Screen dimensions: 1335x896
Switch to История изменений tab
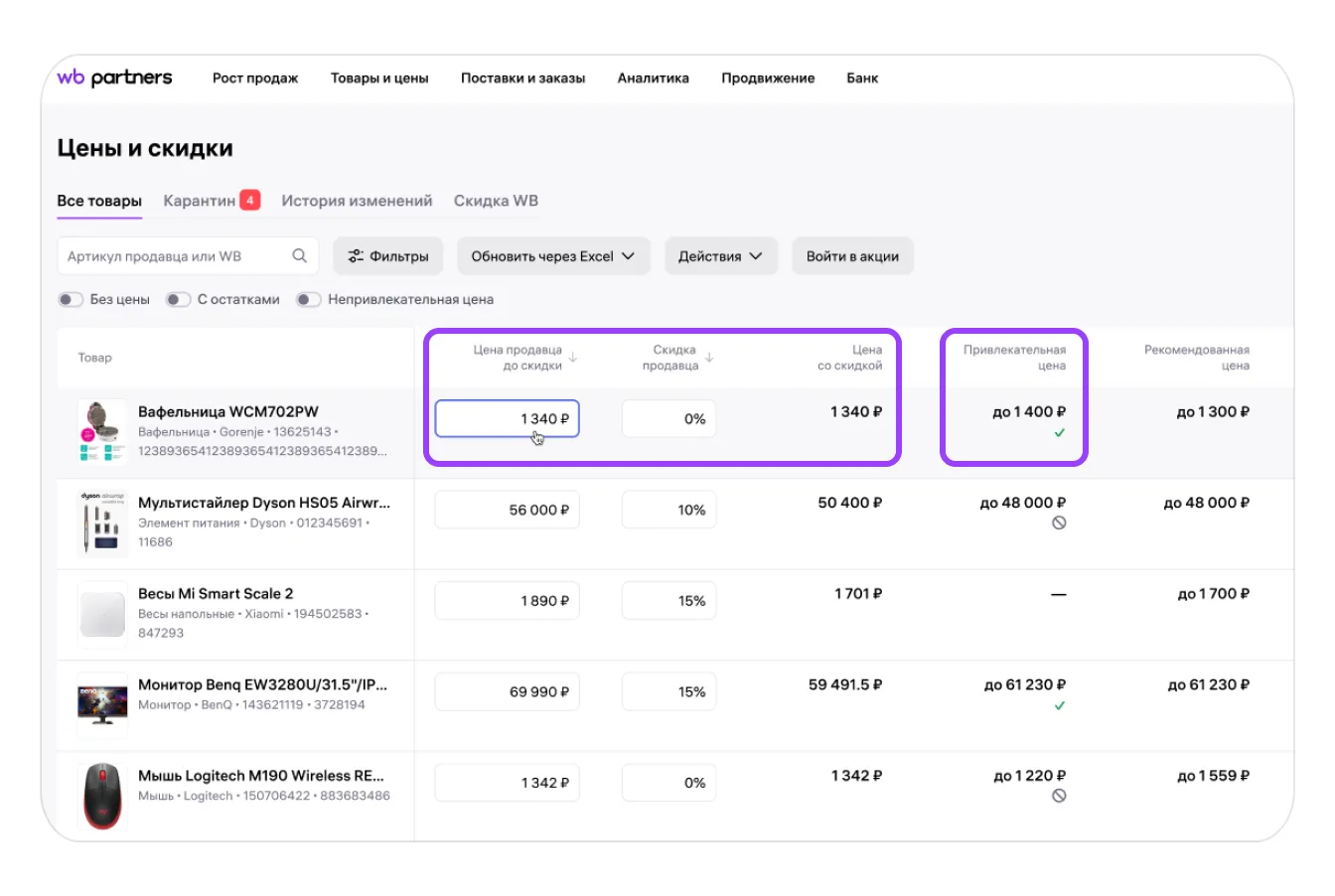point(357,201)
